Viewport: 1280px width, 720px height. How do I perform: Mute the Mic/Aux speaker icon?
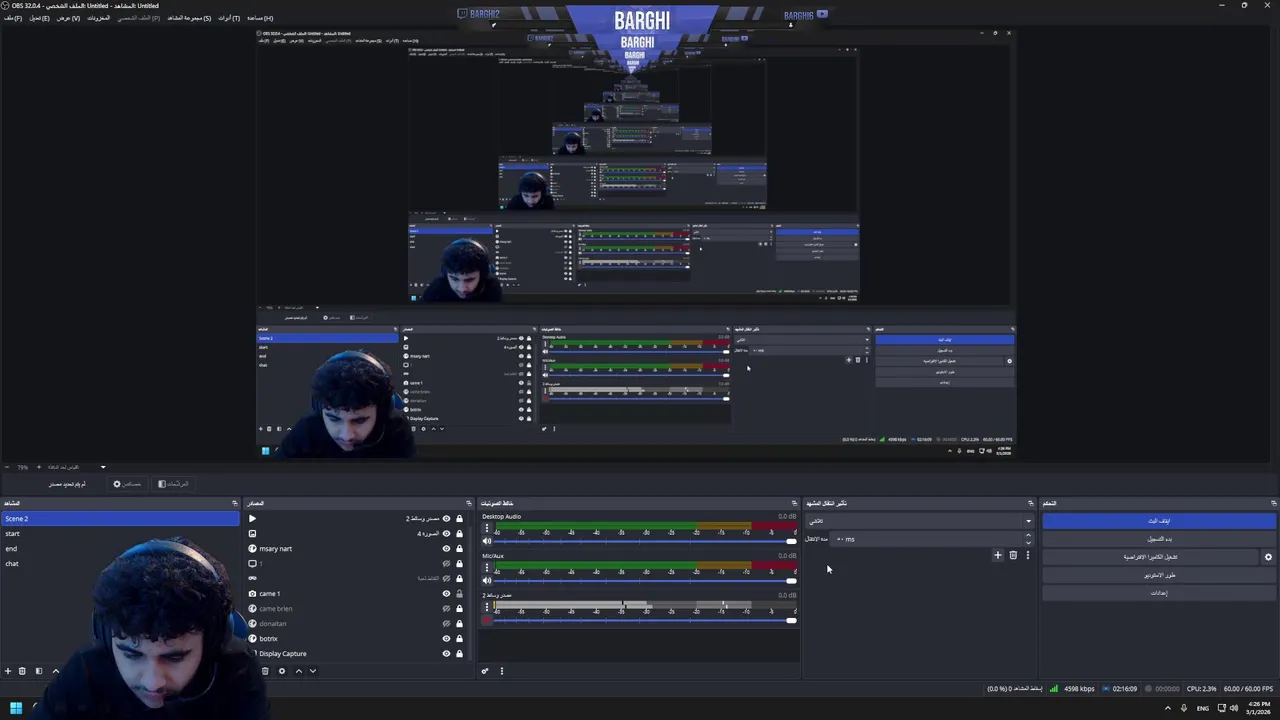(487, 580)
